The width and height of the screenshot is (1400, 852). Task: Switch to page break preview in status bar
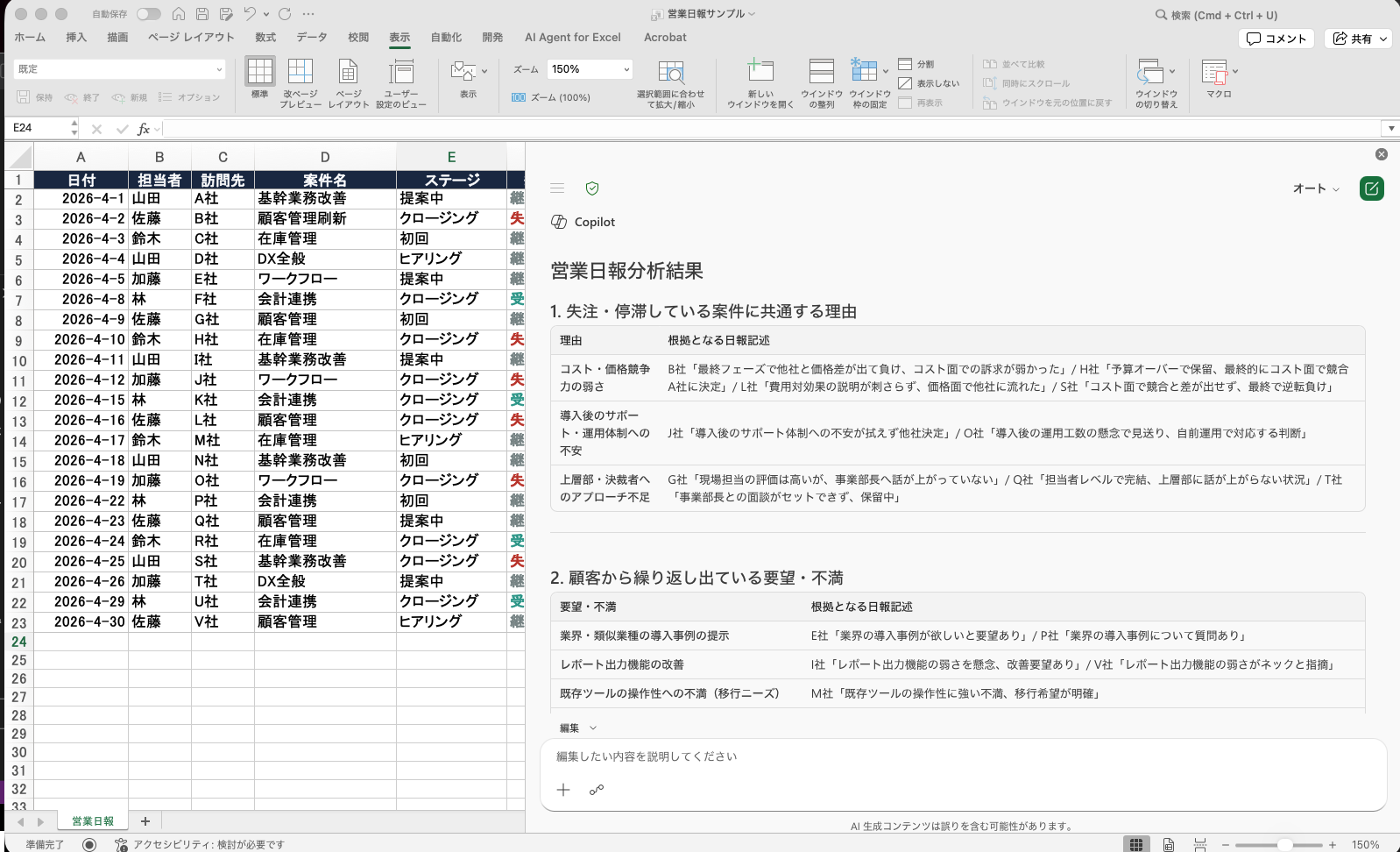point(1200,844)
